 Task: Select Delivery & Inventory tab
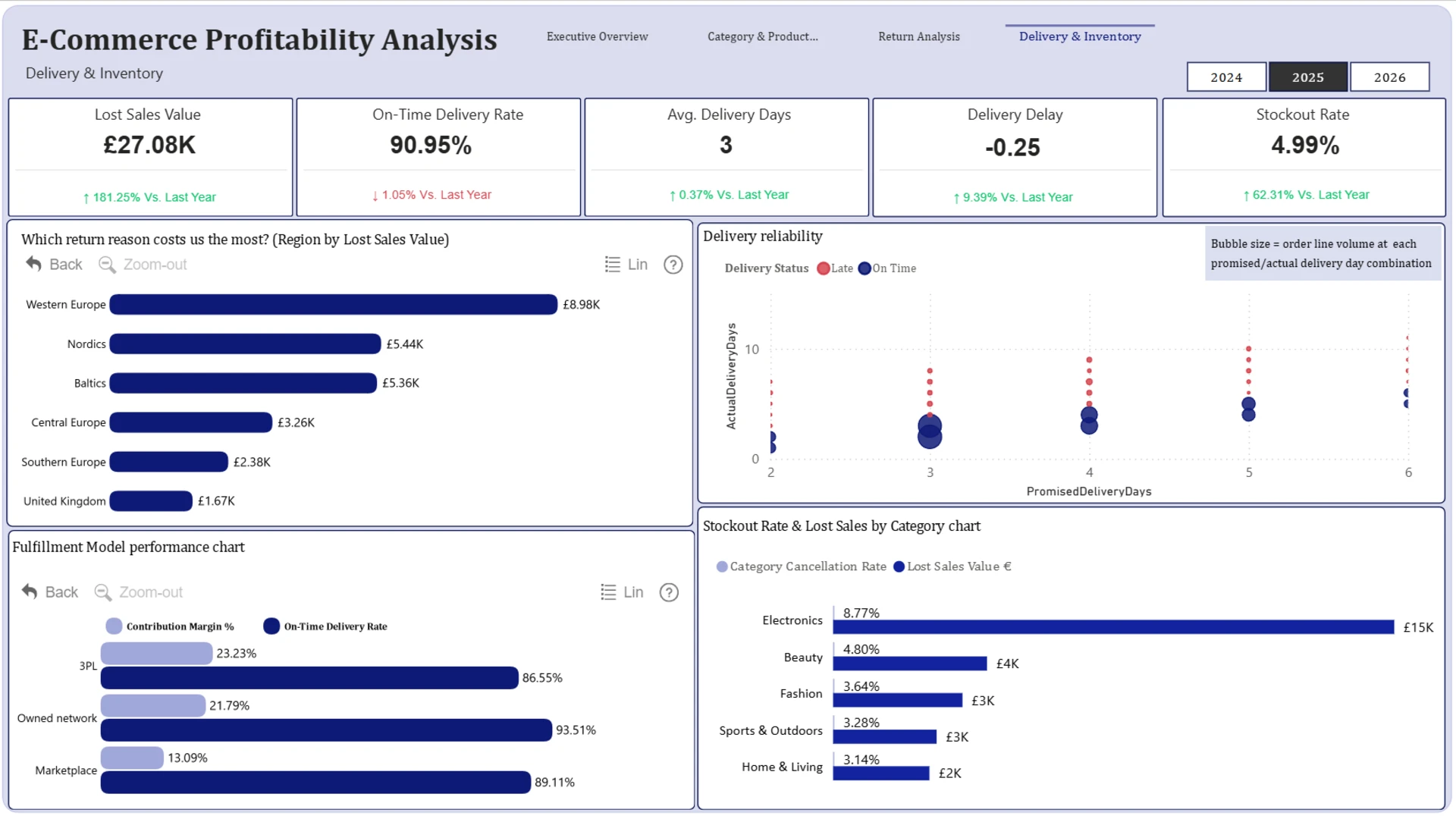tap(1080, 36)
